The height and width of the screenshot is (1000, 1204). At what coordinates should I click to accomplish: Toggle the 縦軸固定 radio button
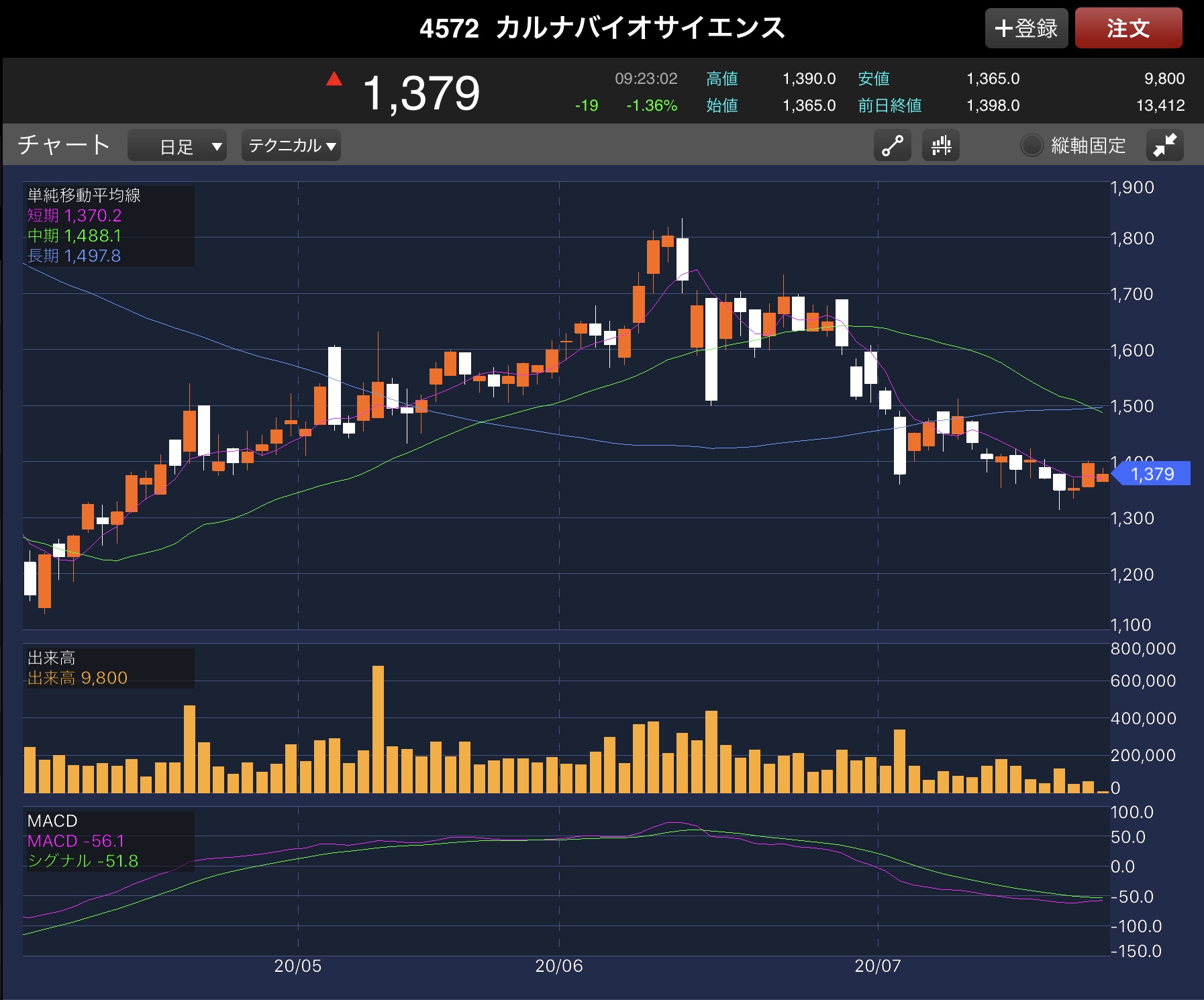(x=1032, y=146)
